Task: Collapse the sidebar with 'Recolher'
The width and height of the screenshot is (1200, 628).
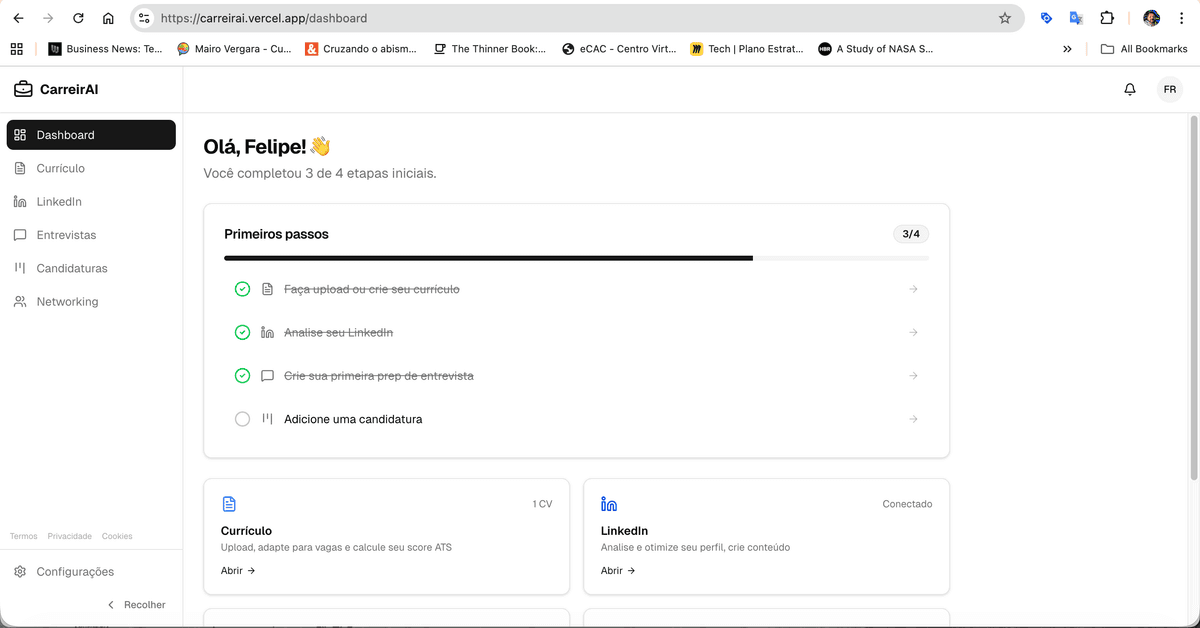Action: tap(137, 604)
